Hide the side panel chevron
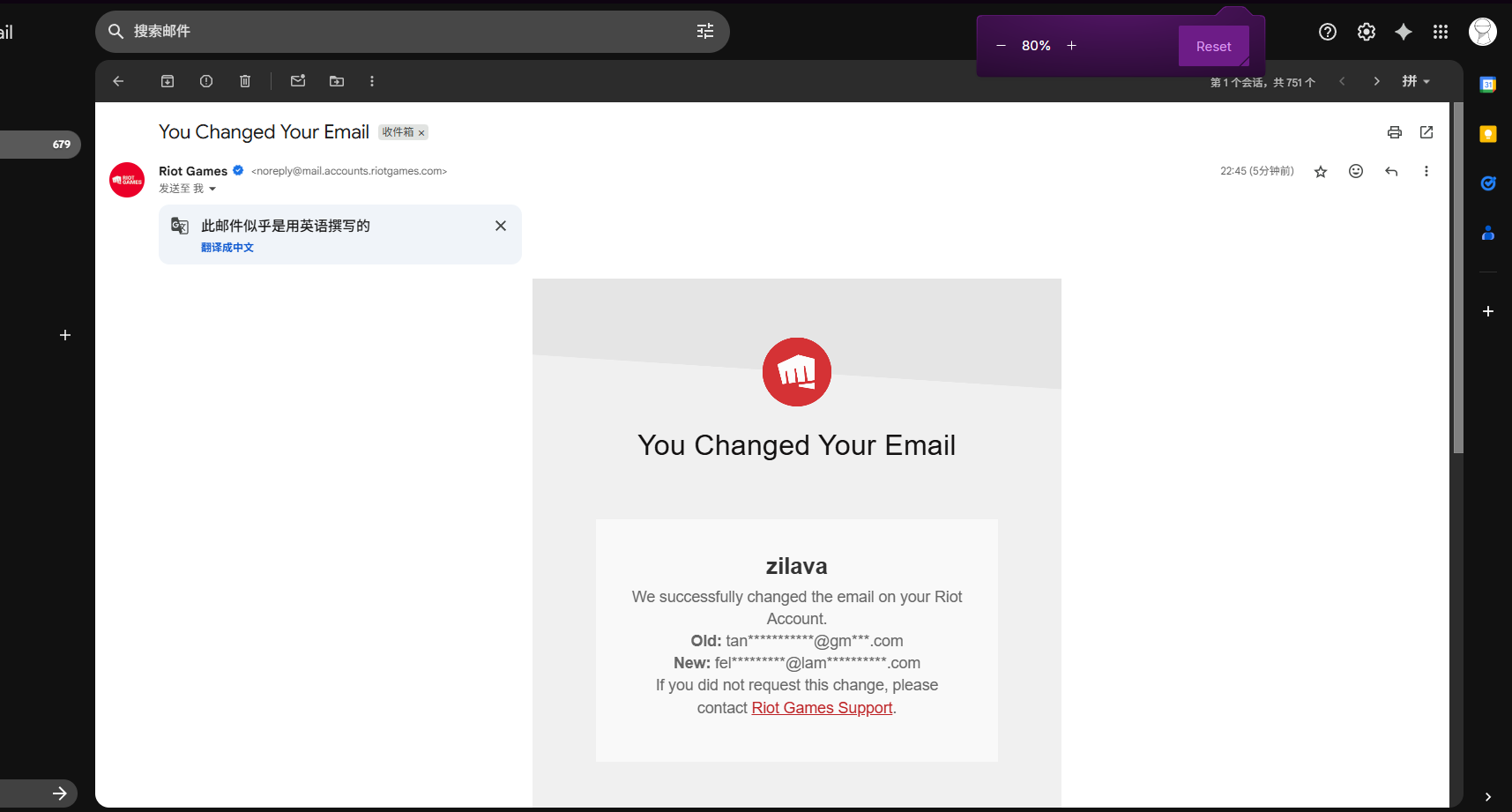The image size is (1512, 812). [1488, 797]
